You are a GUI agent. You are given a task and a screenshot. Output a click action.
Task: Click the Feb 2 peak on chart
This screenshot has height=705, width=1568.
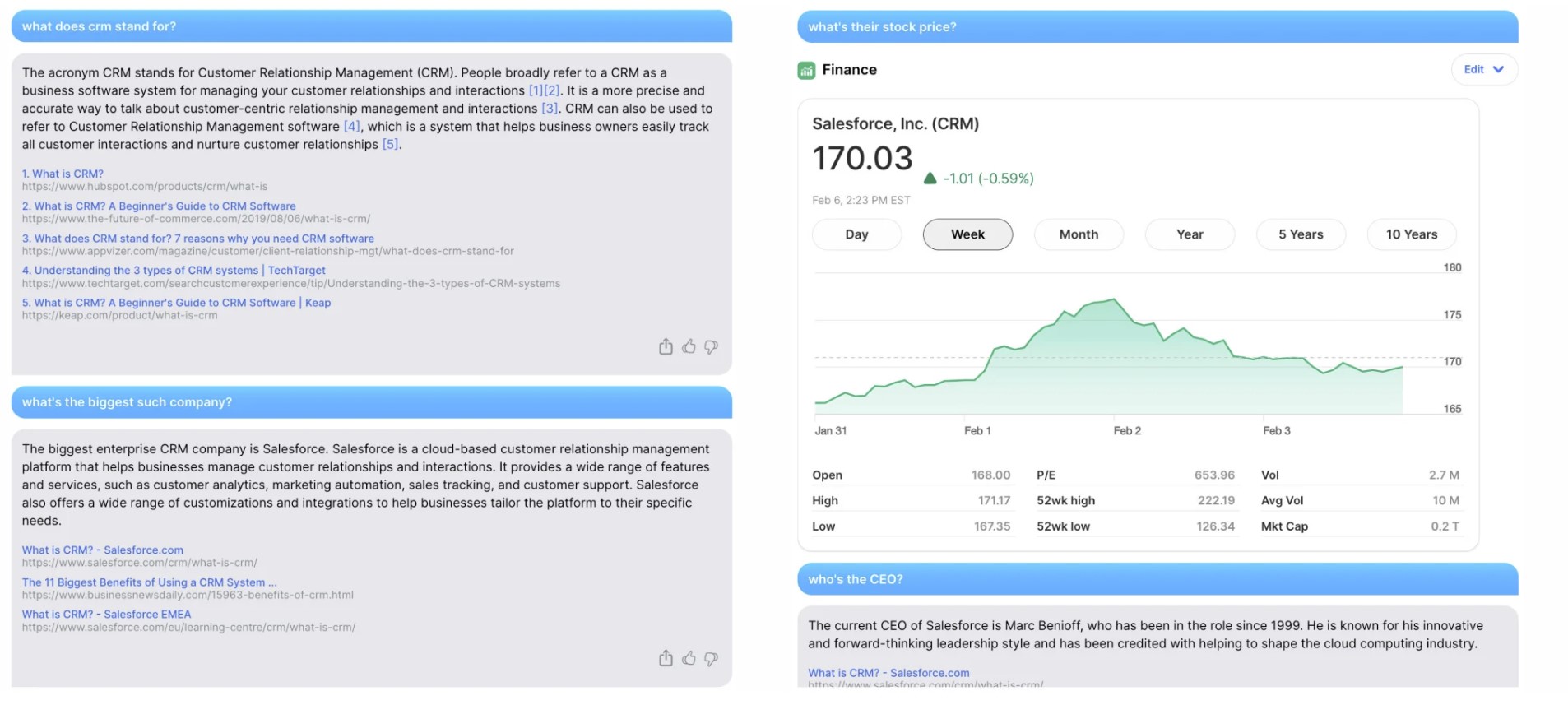click(x=1115, y=300)
